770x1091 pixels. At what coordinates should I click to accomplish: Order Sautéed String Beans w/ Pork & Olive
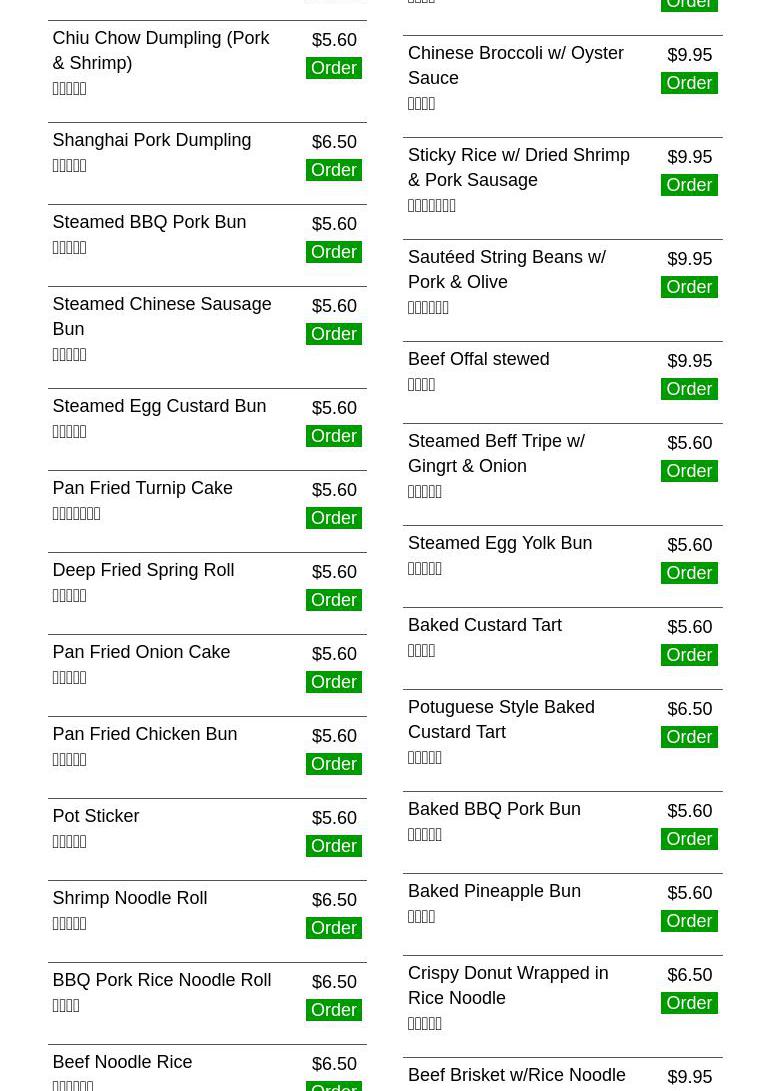coord(689,287)
